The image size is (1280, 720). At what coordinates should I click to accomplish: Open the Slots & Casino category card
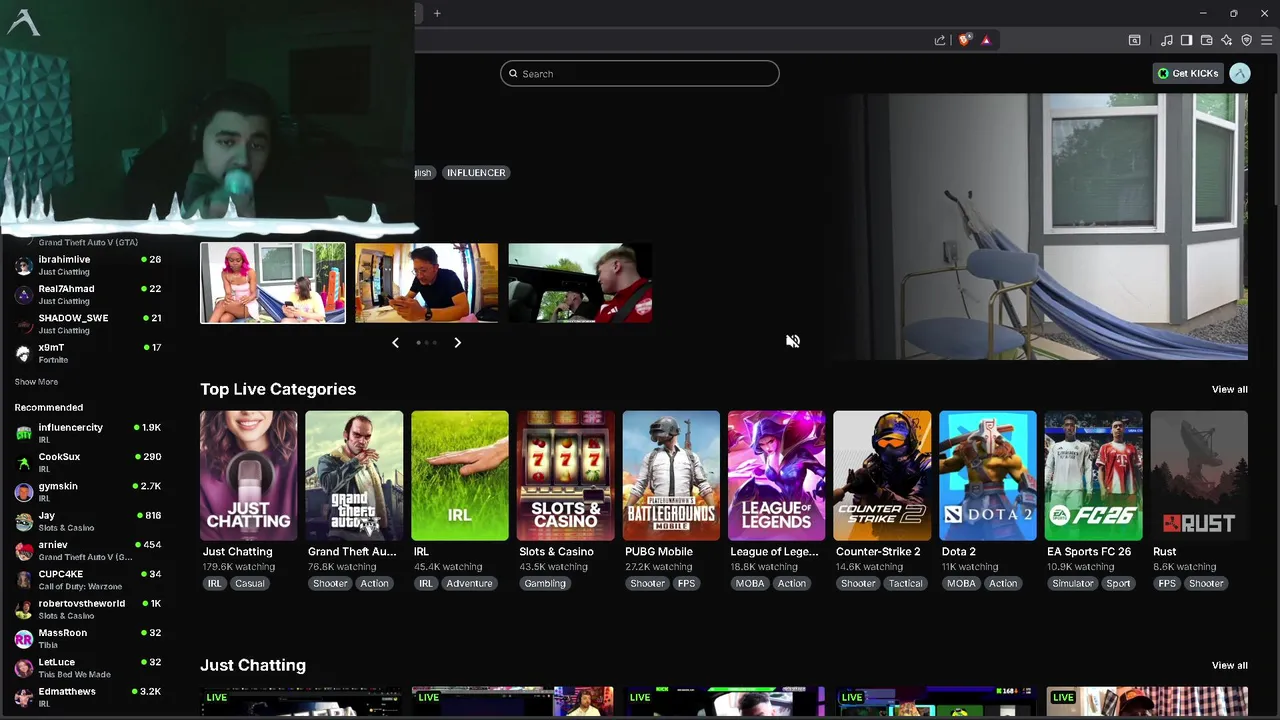click(x=566, y=476)
